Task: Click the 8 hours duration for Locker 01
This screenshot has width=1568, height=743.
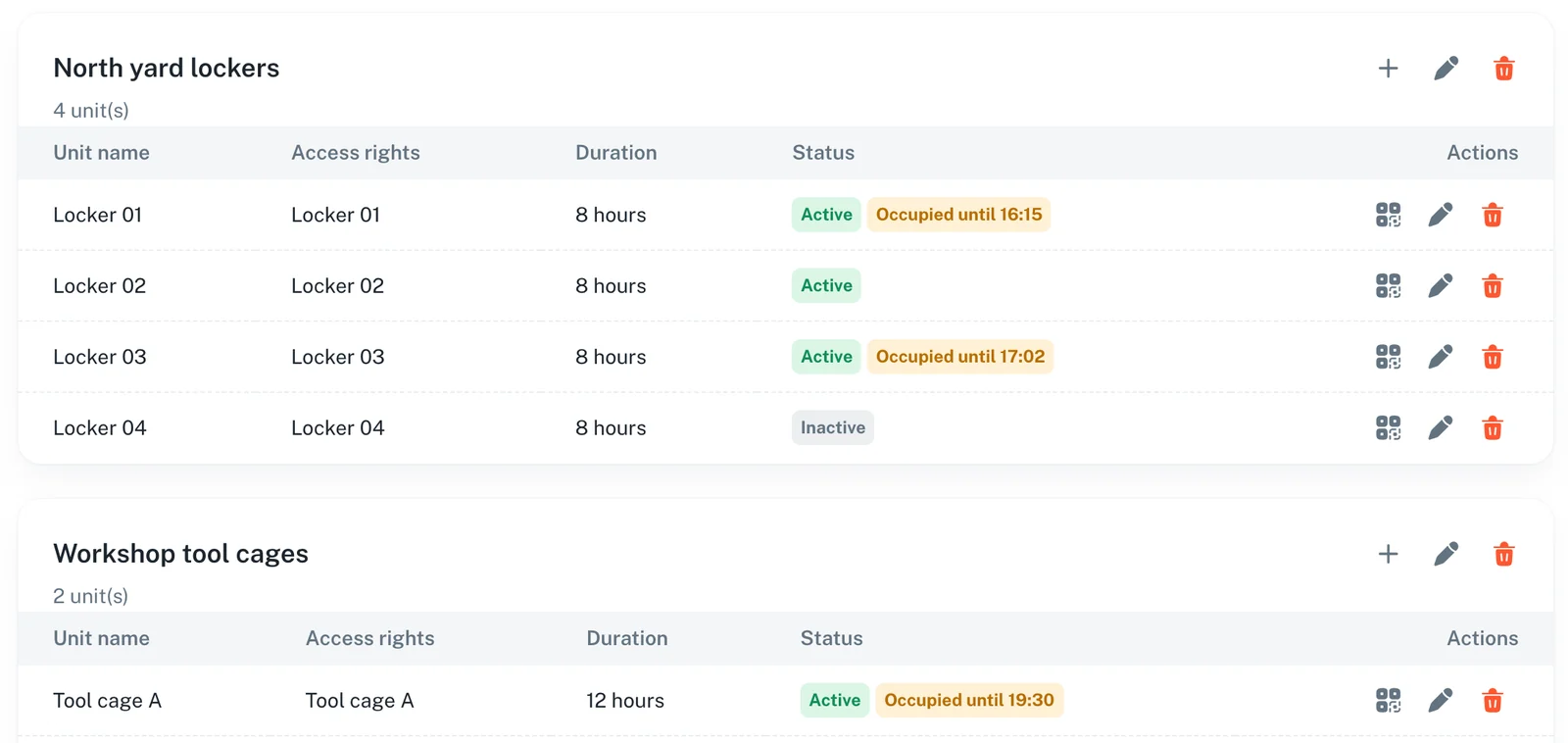Action: (611, 215)
